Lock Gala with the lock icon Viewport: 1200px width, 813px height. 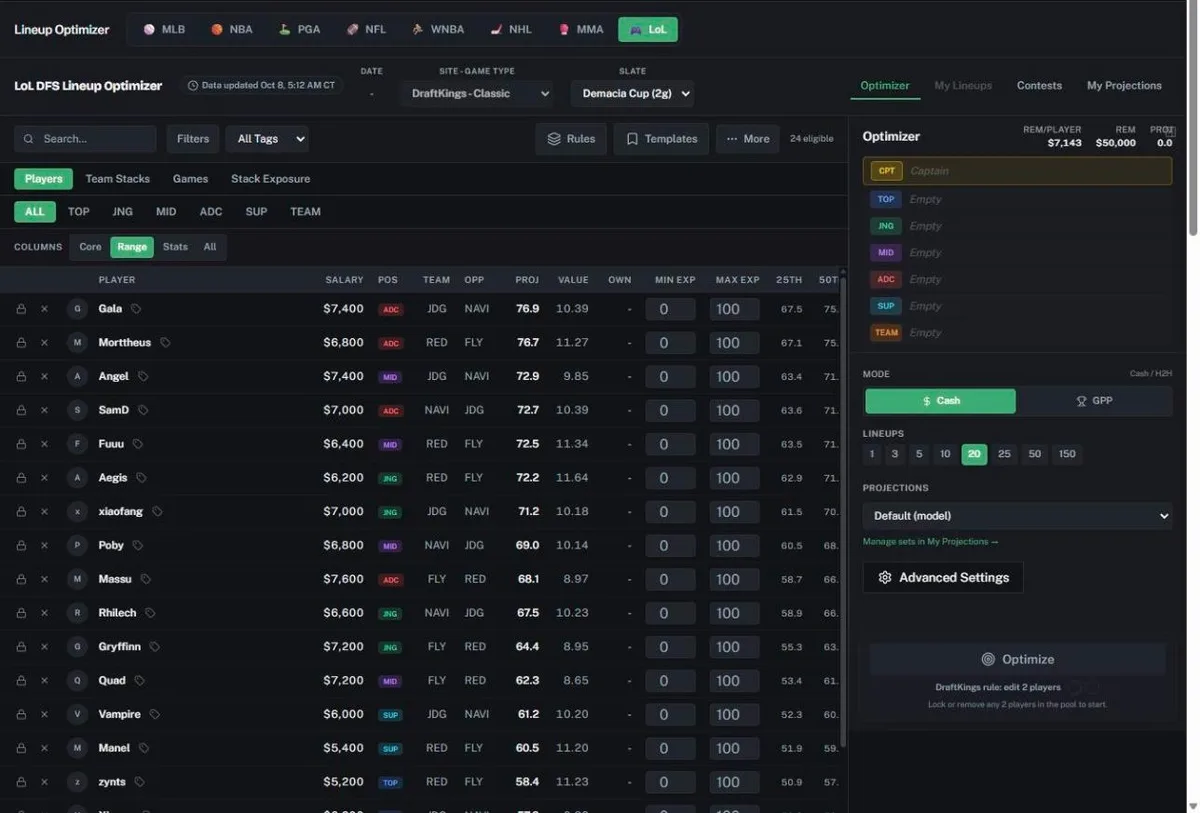tap(21, 309)
